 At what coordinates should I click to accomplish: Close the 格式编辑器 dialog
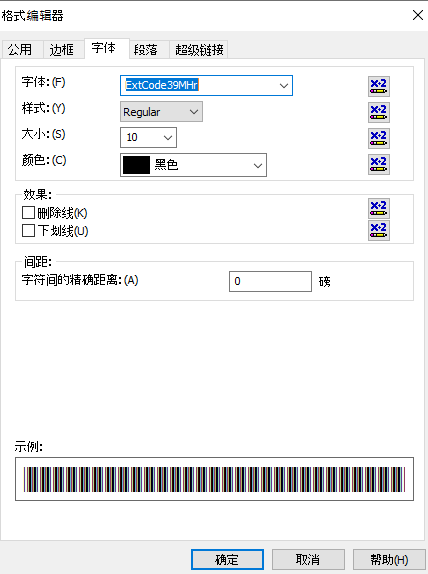point(418,15)
